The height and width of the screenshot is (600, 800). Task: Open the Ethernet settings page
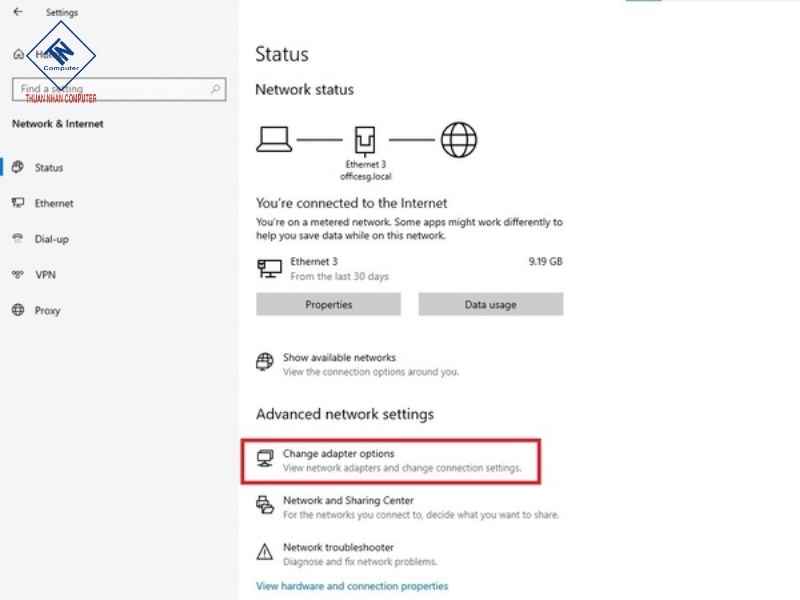(54, 203)
